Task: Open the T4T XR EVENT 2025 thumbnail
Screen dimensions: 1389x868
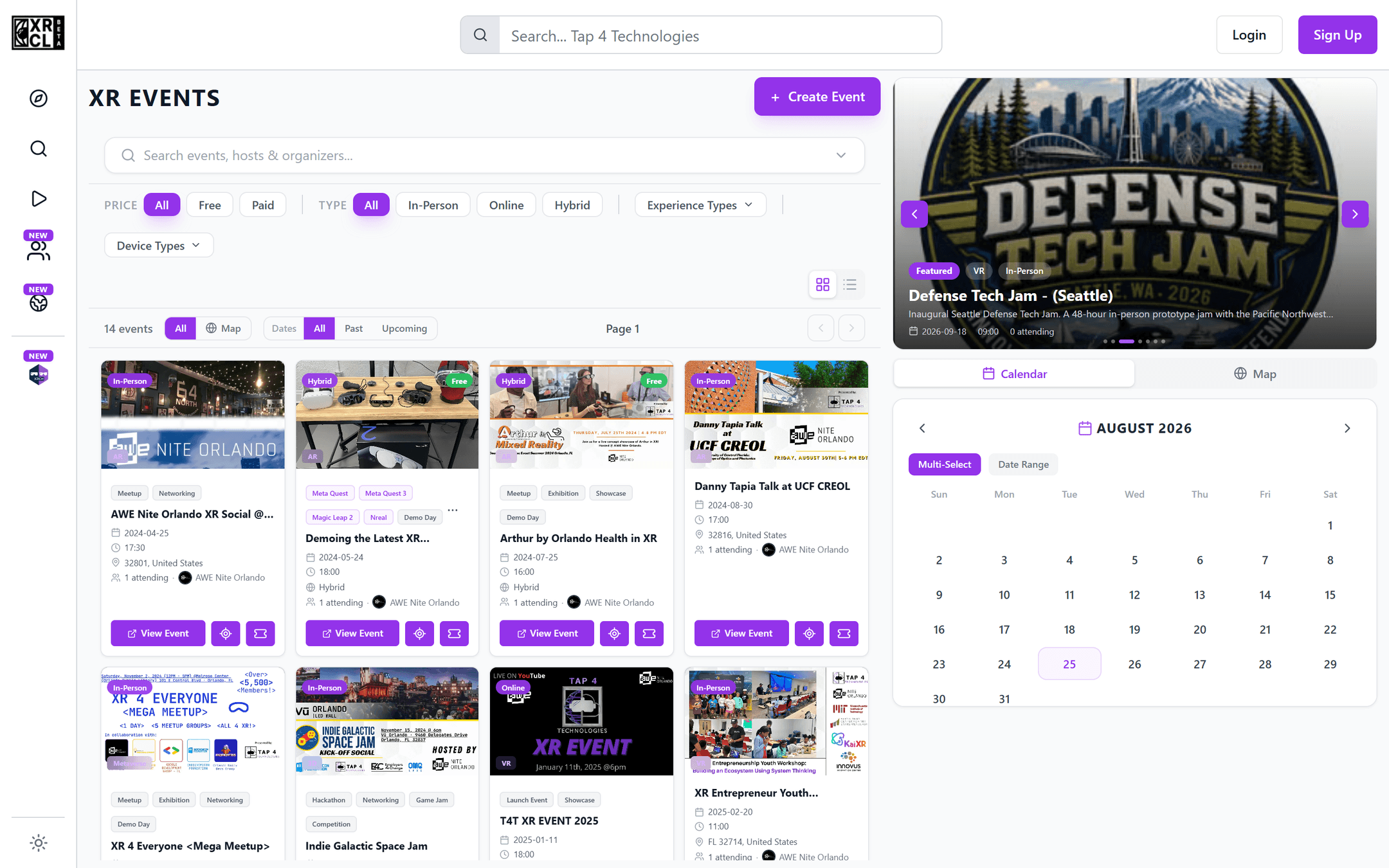Action: [x=581, y=721]
